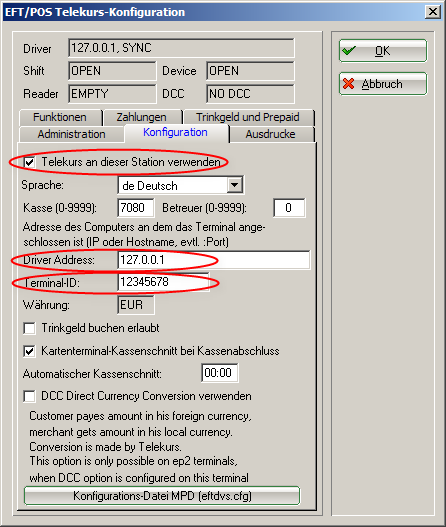Screen dimensions: 446x527
Task: Go to Trinkgeld und Prepaid tab
Action: [x=248, y=117]
